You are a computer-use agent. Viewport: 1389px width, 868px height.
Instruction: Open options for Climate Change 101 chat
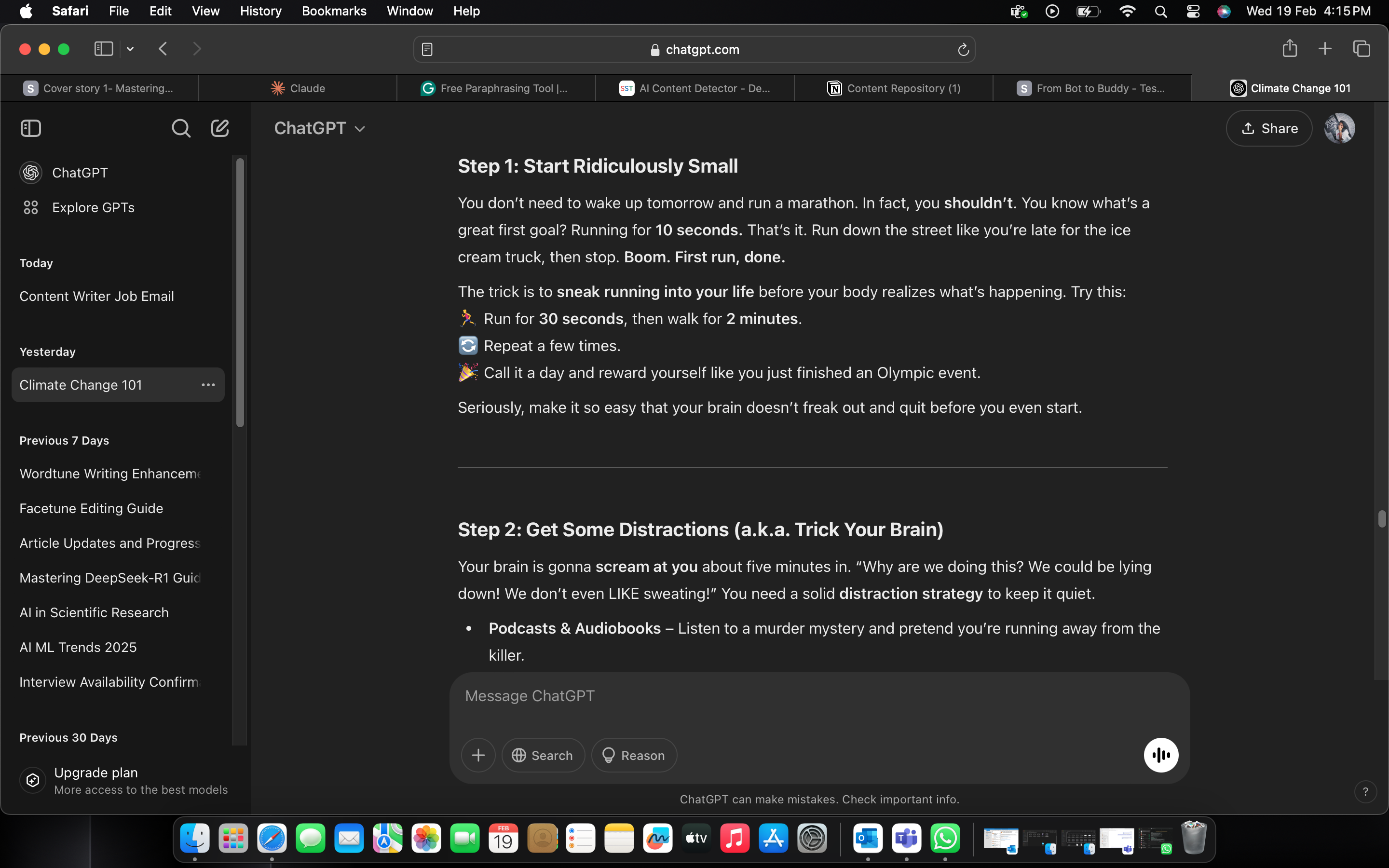(208, 385)
